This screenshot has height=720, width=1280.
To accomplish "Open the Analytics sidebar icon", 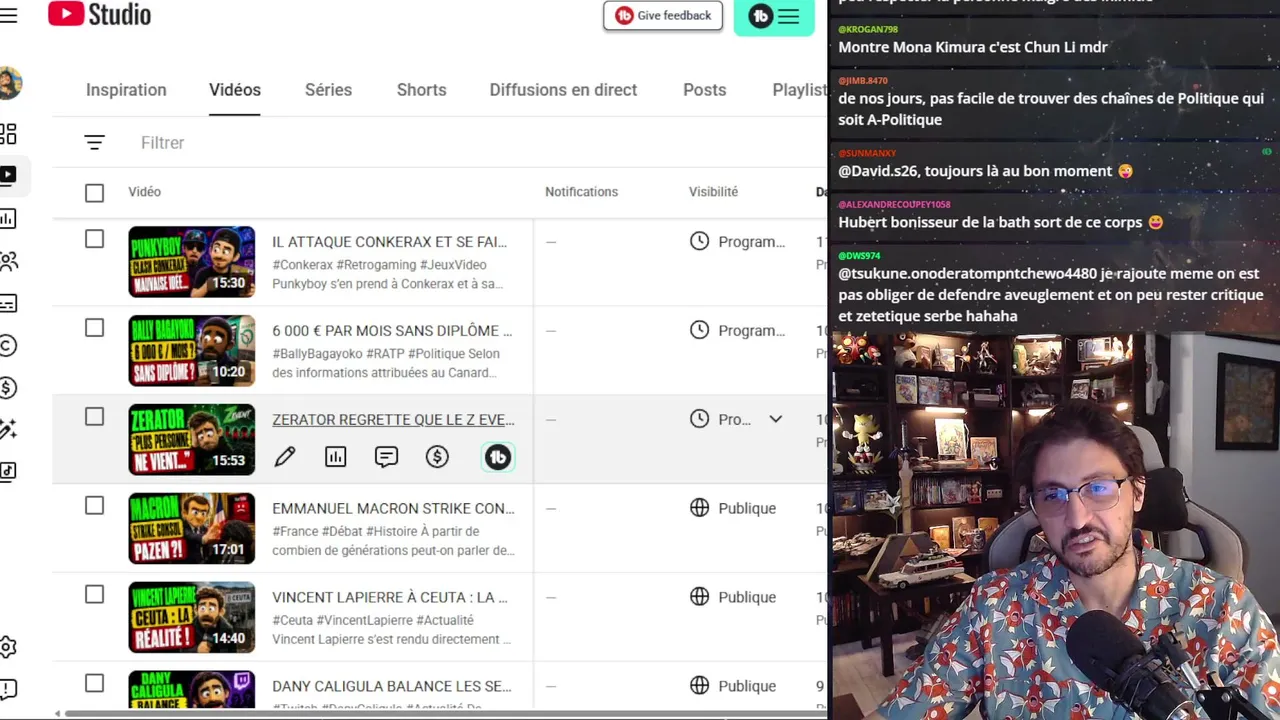I will click(x=8, y=218).
